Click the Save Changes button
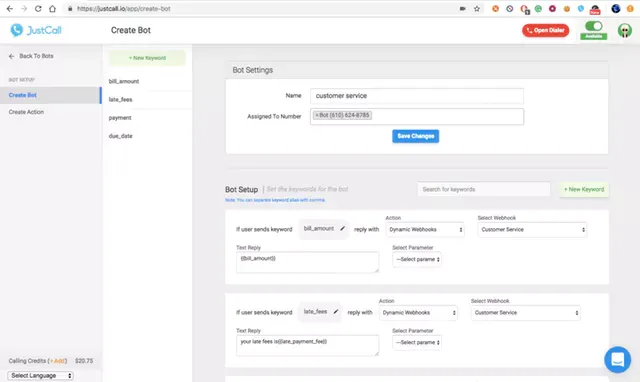The width and height of the screenshot is (640, 382). pos(416,136)
